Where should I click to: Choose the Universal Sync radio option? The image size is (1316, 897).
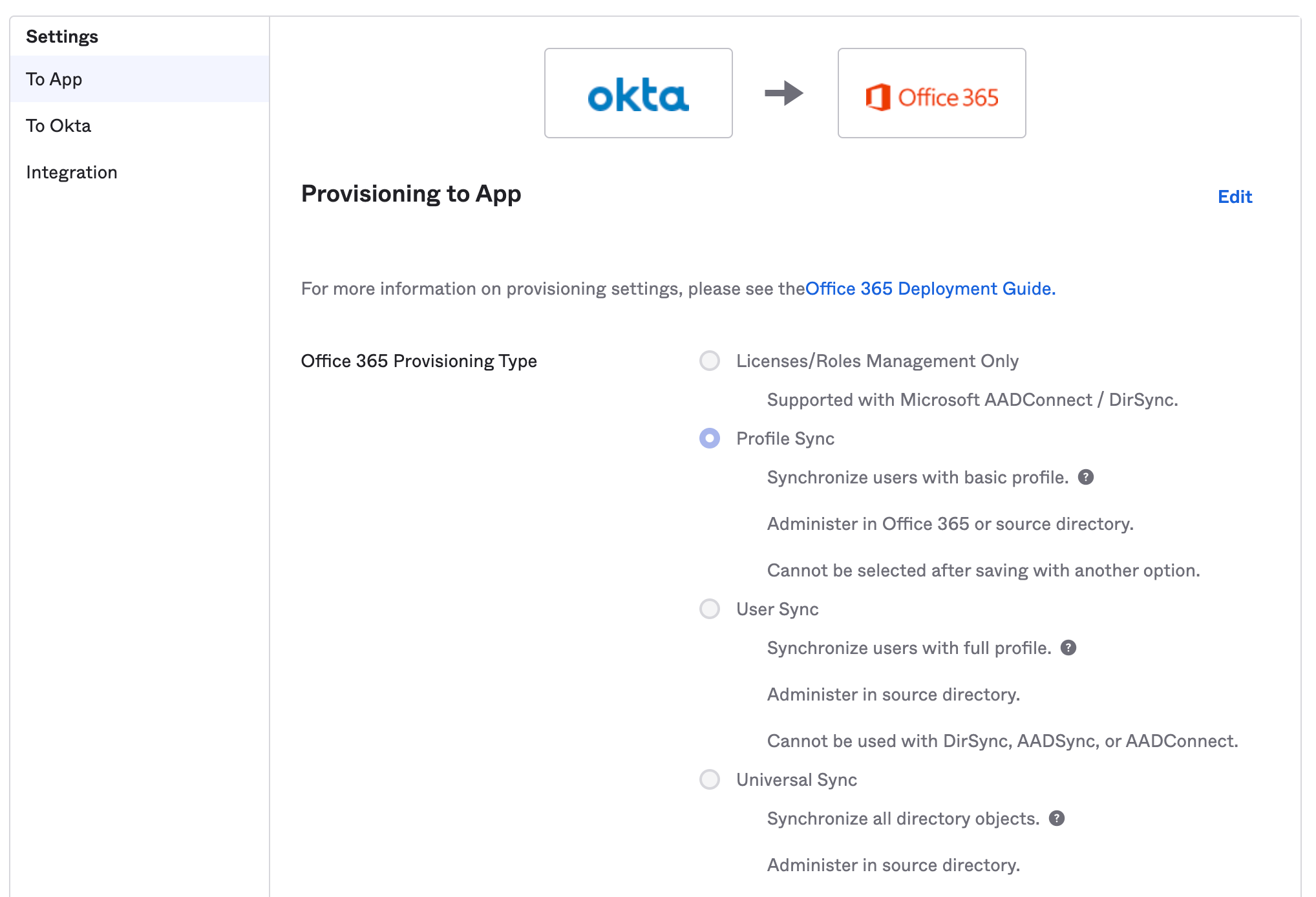click(710, 779)
